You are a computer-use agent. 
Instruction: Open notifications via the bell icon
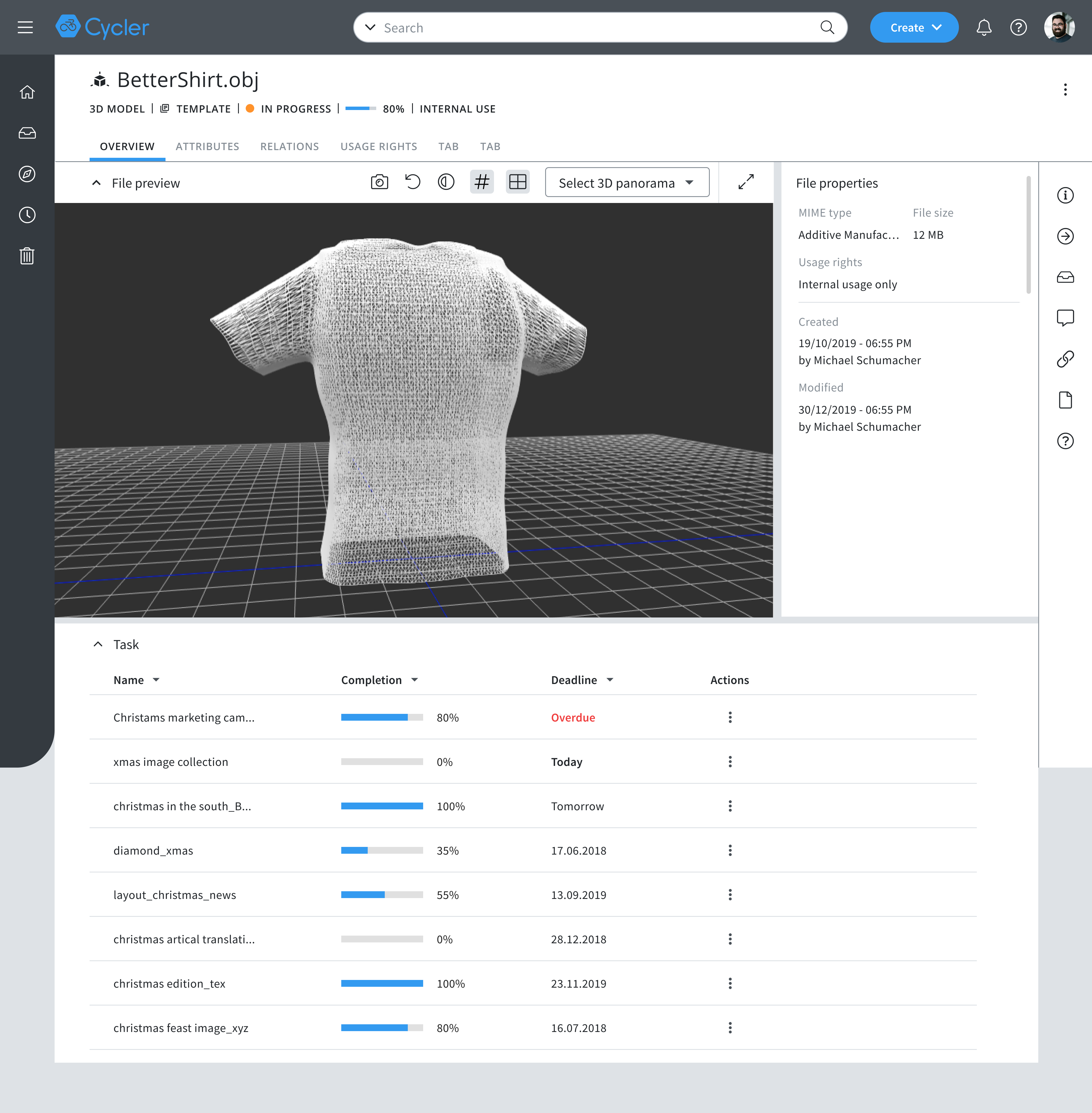(984, 27)
